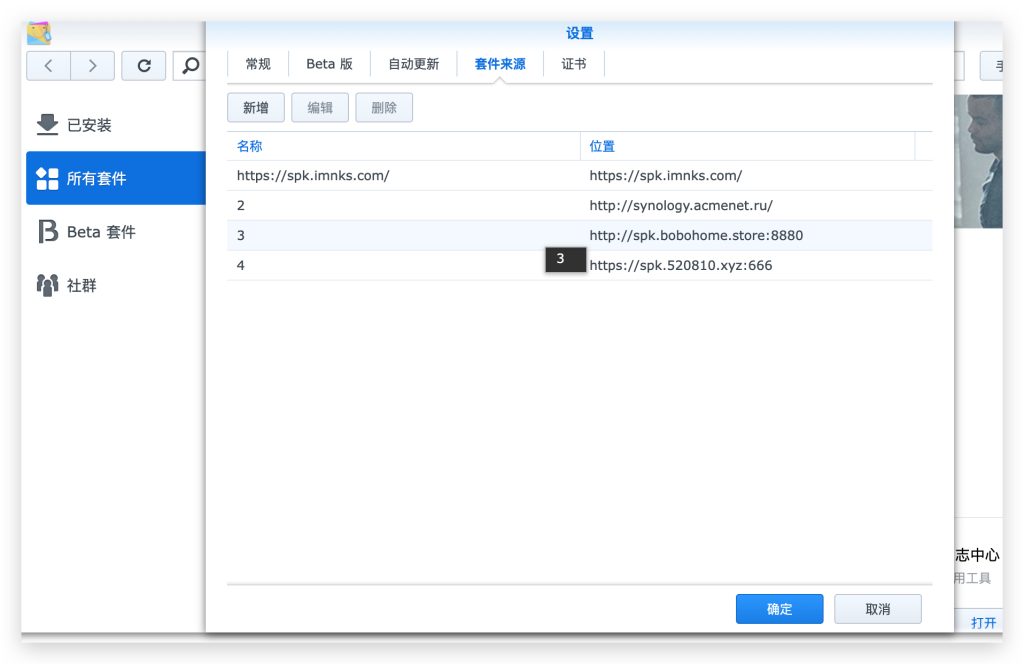Viewport: 1024px width, 664px height.
Task: Click the http://synology.acmenet.ru/ location
Action: (680, 205)
